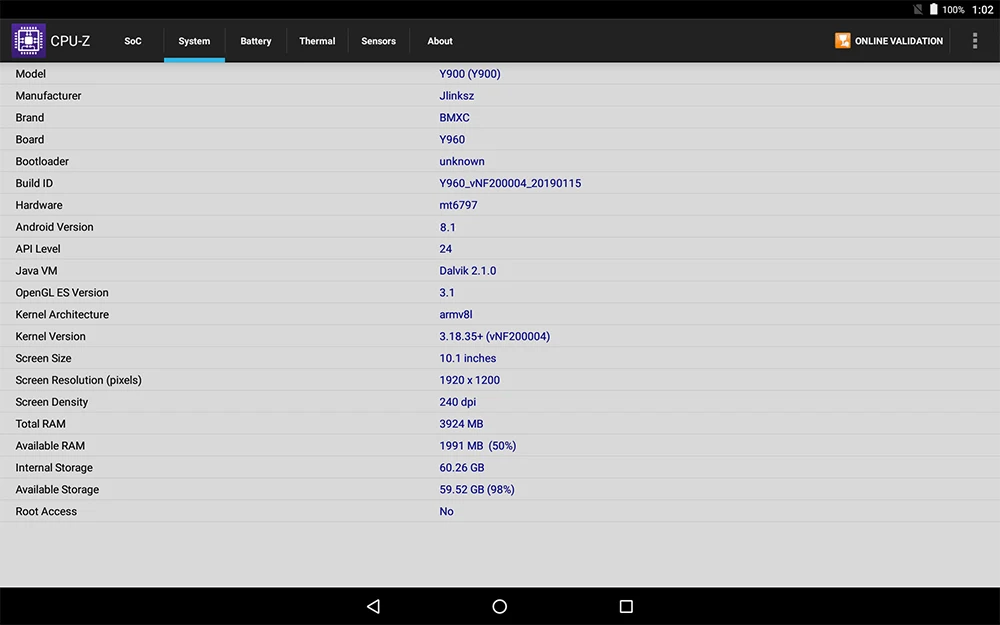
Task: Select the Internal Storage label
Action: 54,467
